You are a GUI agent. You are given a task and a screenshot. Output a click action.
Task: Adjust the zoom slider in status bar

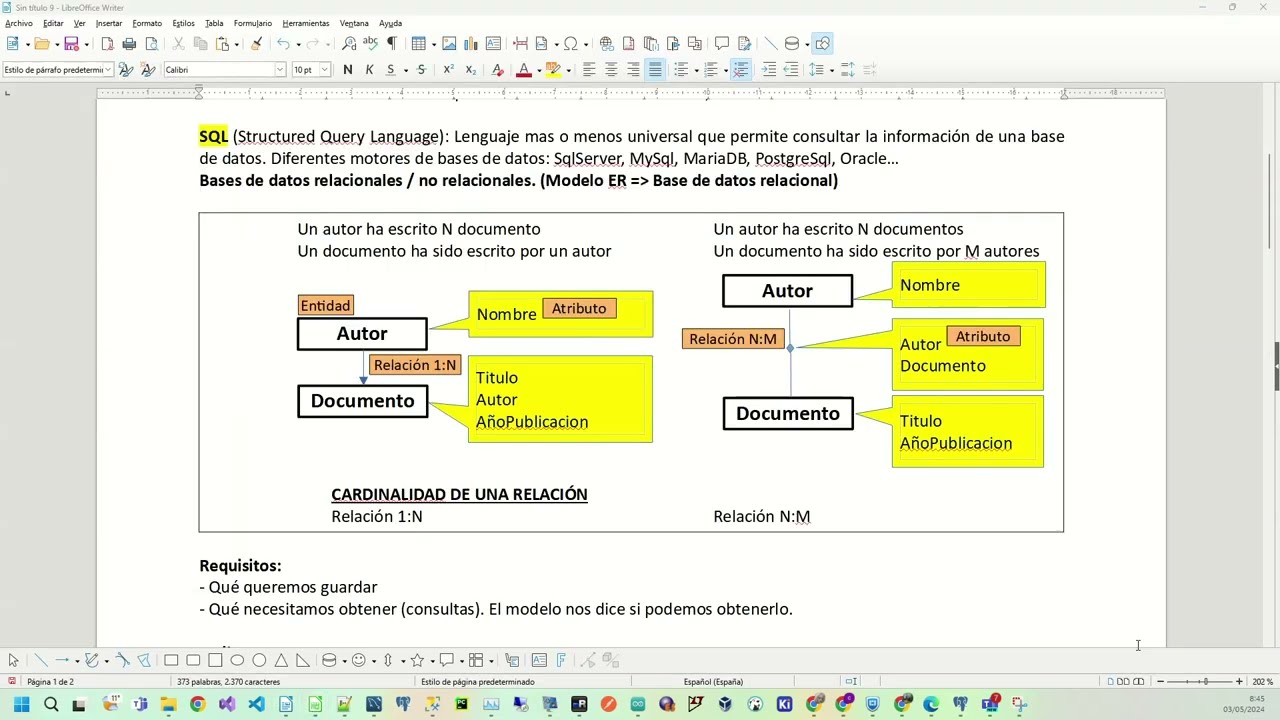1199,682
